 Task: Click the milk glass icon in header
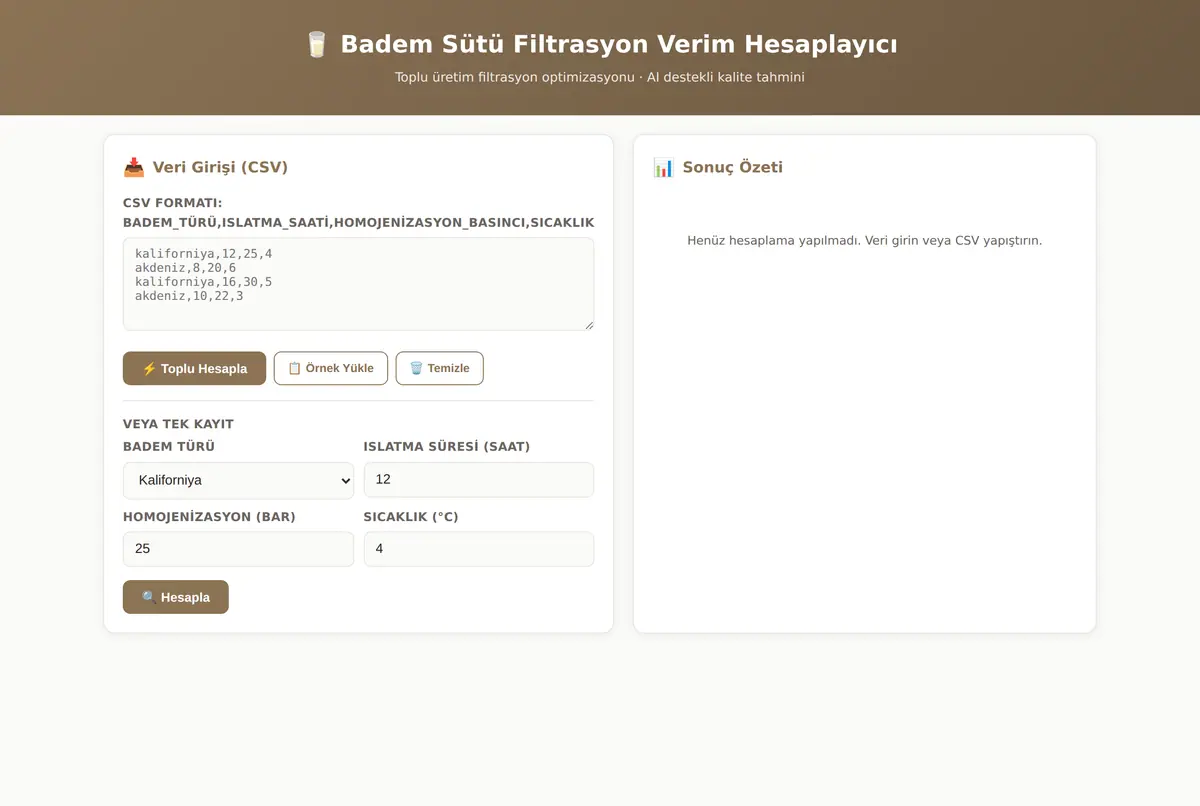(x=317, y=45)
